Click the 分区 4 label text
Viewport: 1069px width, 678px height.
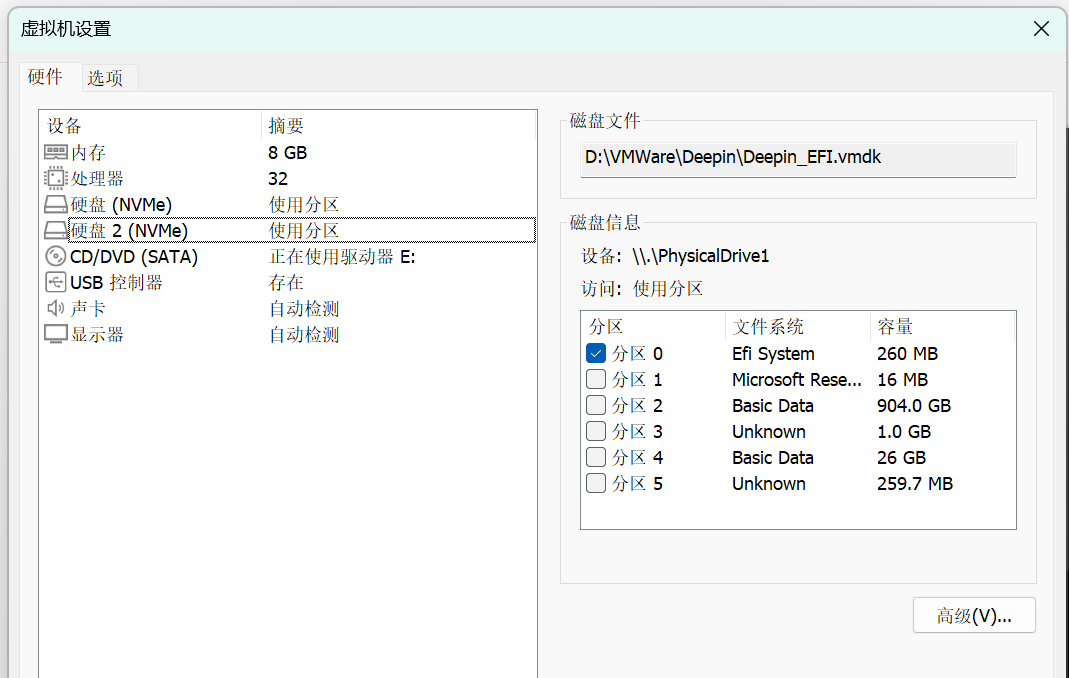[x=637, y=457]
